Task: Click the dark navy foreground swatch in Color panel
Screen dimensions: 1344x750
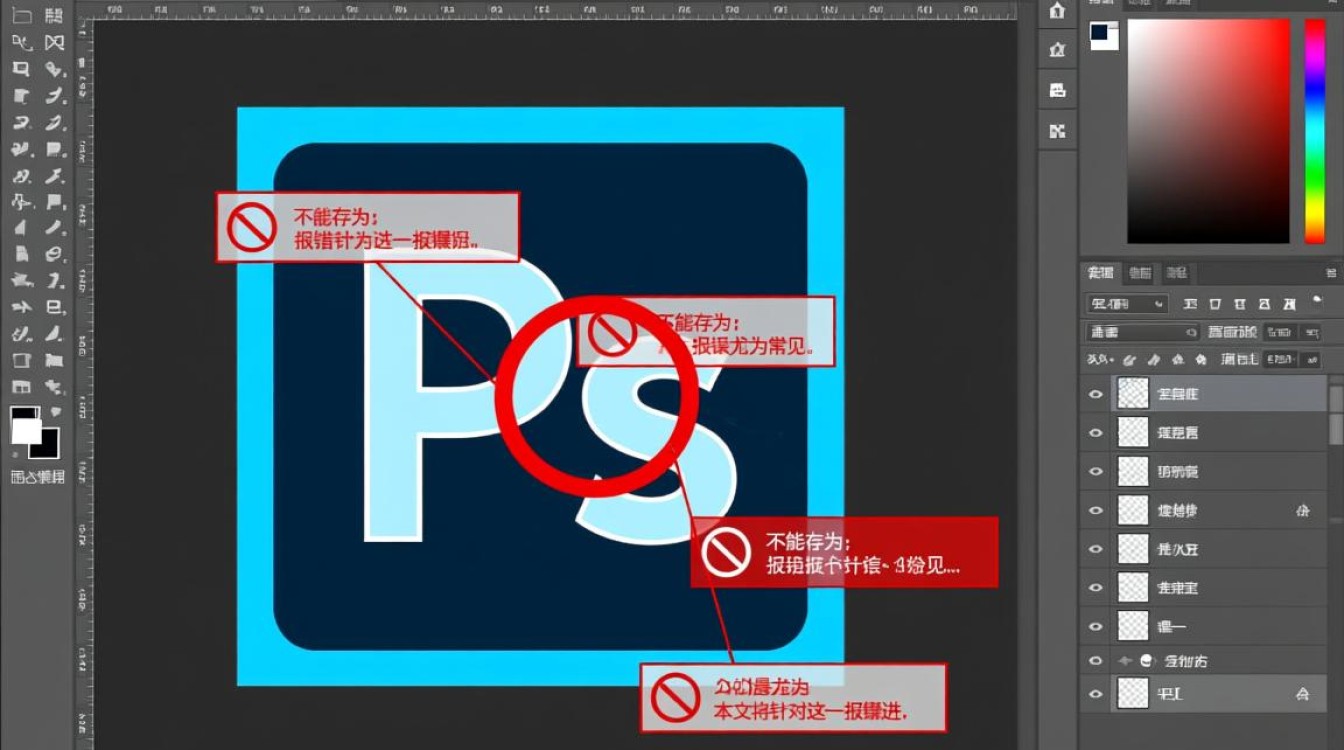Action: coord(1100,32)
